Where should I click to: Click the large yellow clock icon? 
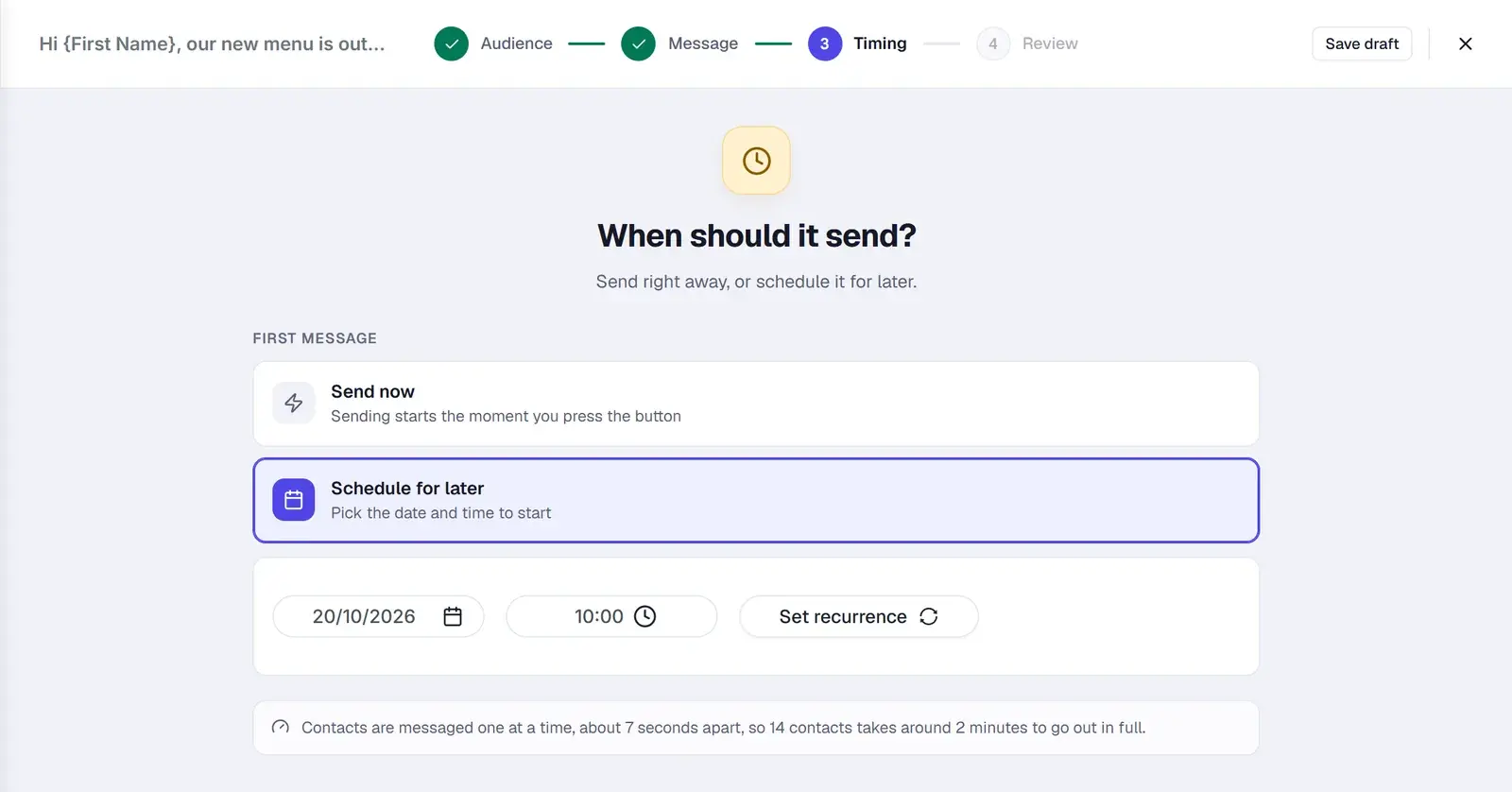[756, 161]
